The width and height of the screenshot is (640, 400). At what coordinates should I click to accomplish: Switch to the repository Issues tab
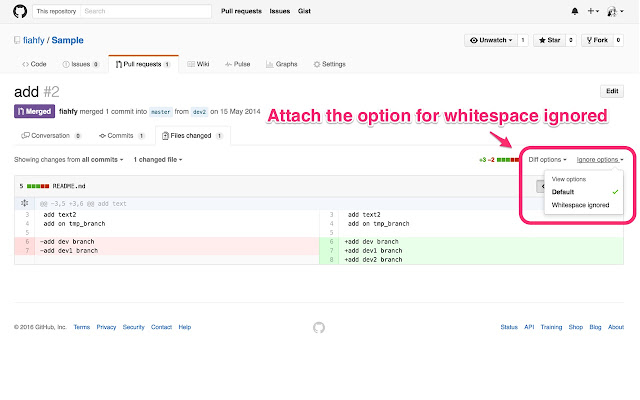click(80, 64)
